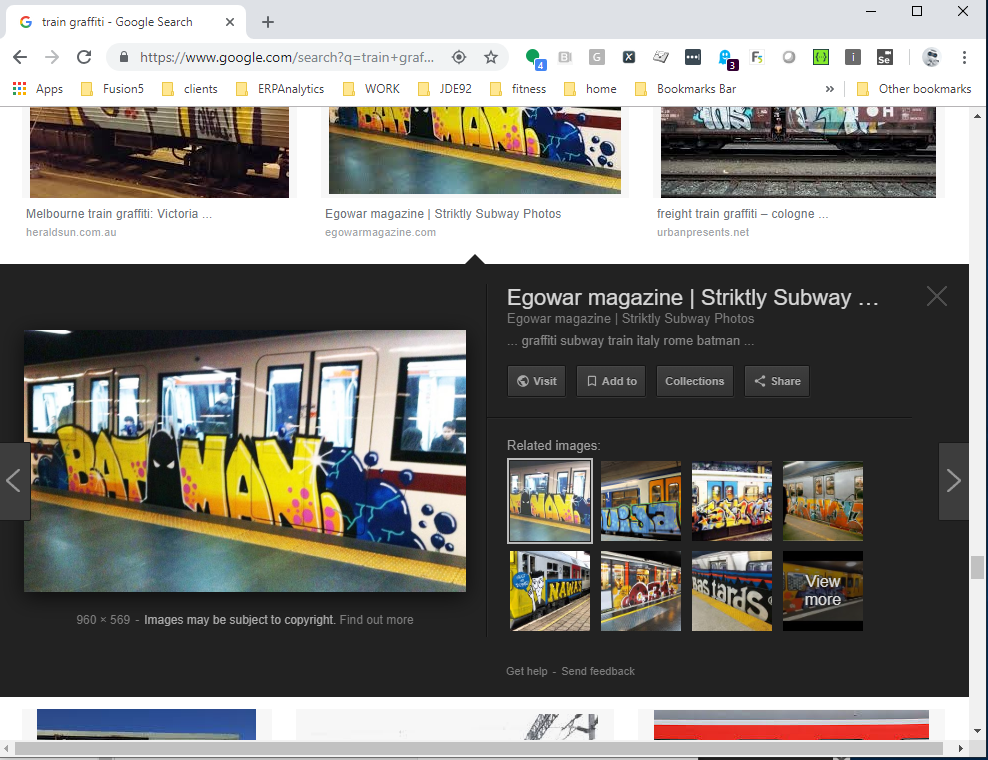Open the Collections button

point(695,381)
